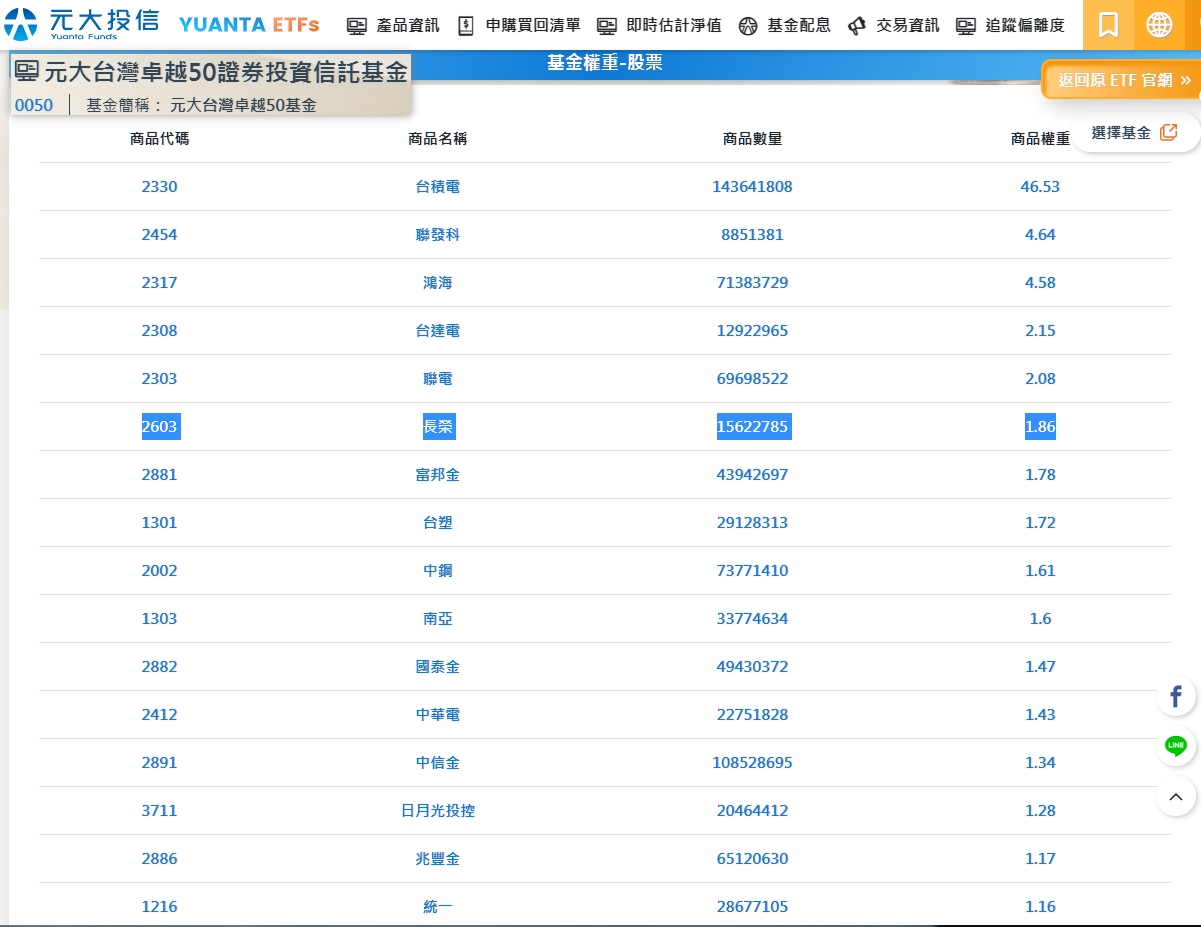
Task: Click the 0050 fund code link
Action: pos(34,105)
